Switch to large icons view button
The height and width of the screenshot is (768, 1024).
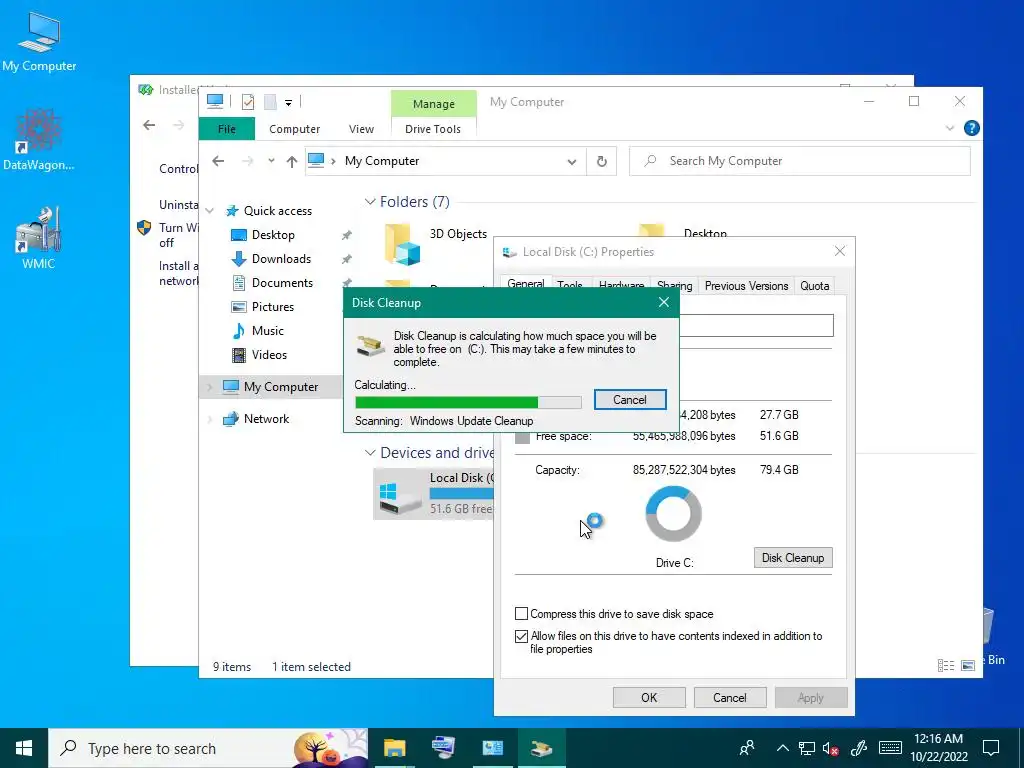968,665
